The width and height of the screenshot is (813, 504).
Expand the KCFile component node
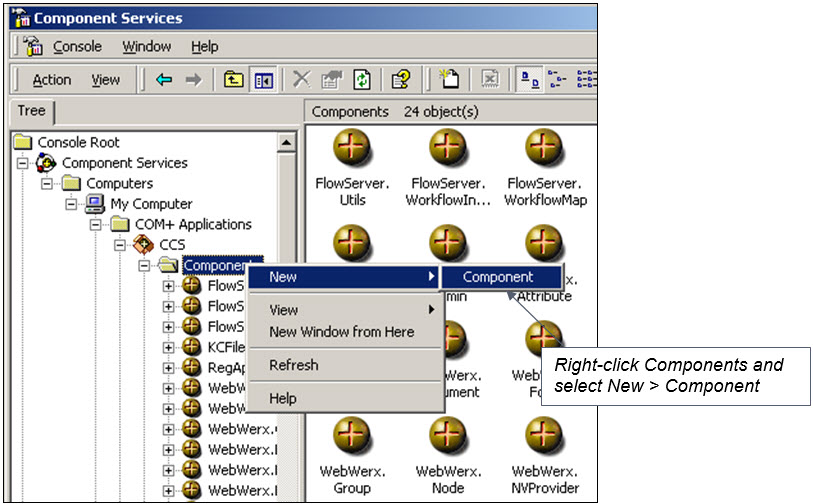(x=168, y=347)
